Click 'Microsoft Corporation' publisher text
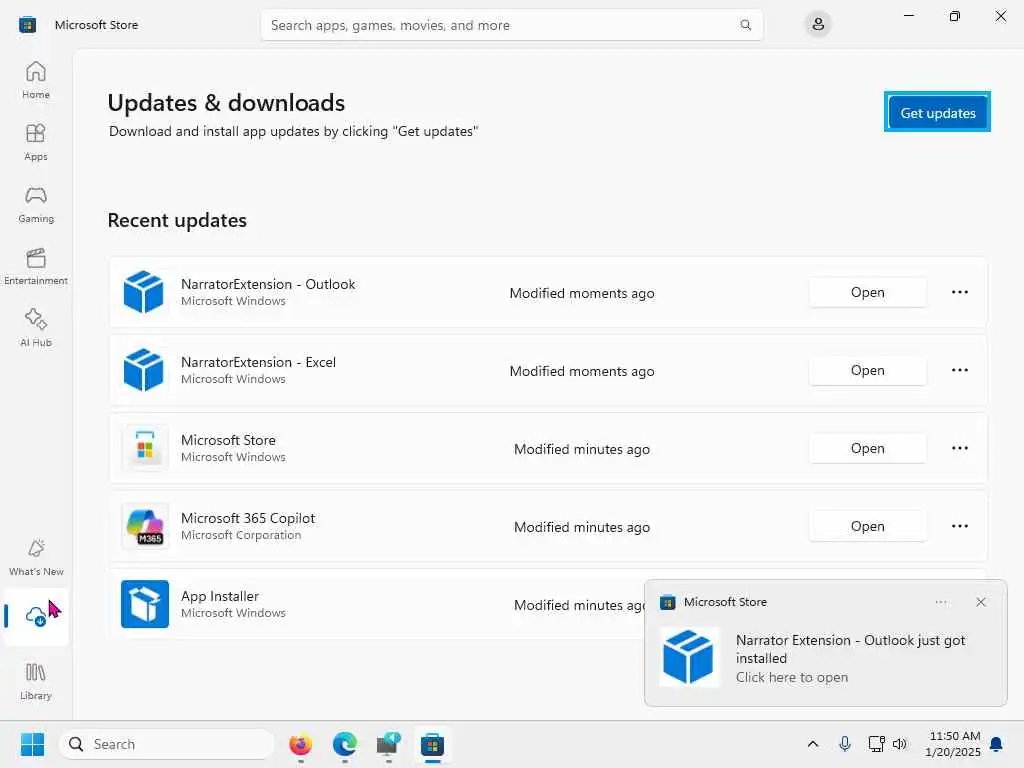1024x768 pixels. [x=241, y=535]
